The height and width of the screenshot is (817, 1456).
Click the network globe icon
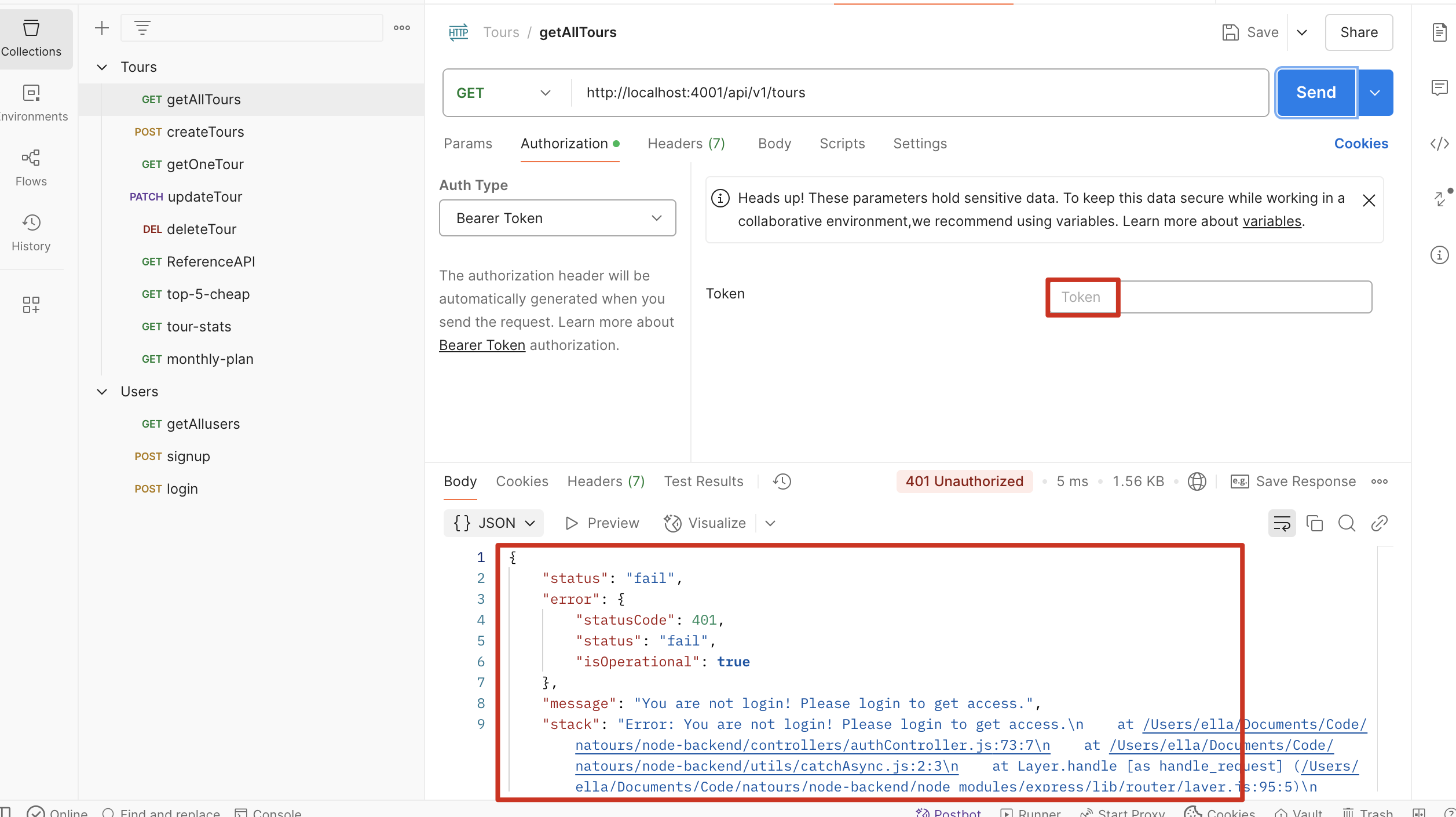pos(1197,482)
